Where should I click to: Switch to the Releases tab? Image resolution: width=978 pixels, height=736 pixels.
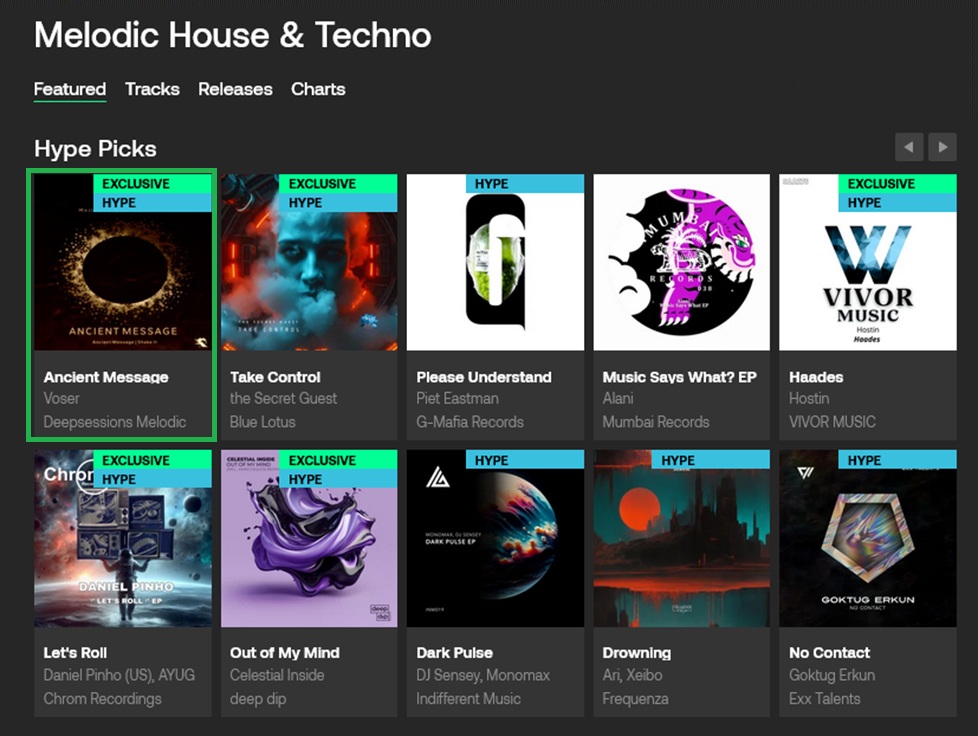(x=235, y=89)
